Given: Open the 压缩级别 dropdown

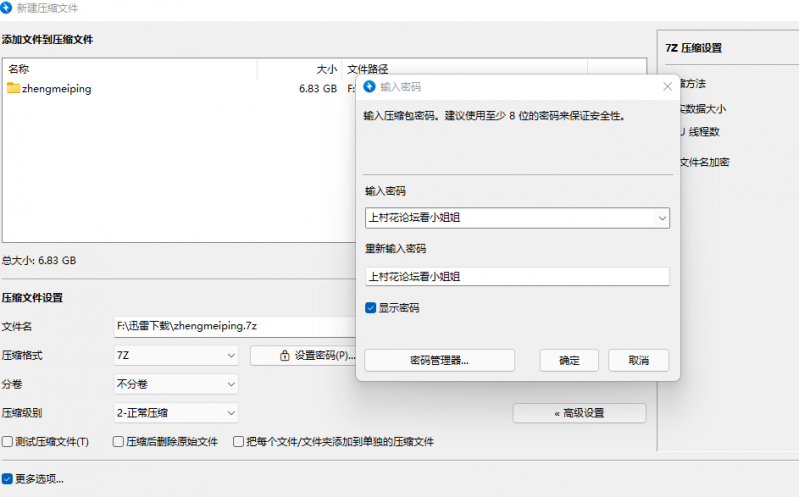Looking at the screenshot, I should [176, 412].
